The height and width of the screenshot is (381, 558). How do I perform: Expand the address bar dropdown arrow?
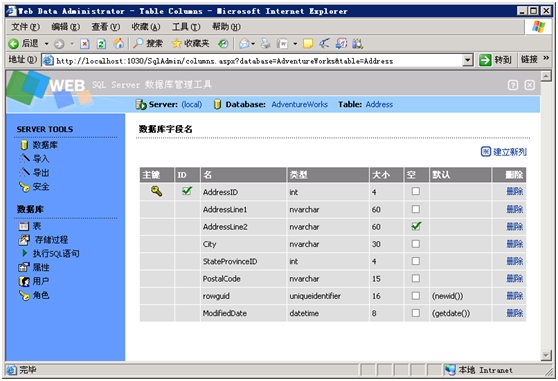[x=468, y=60]
